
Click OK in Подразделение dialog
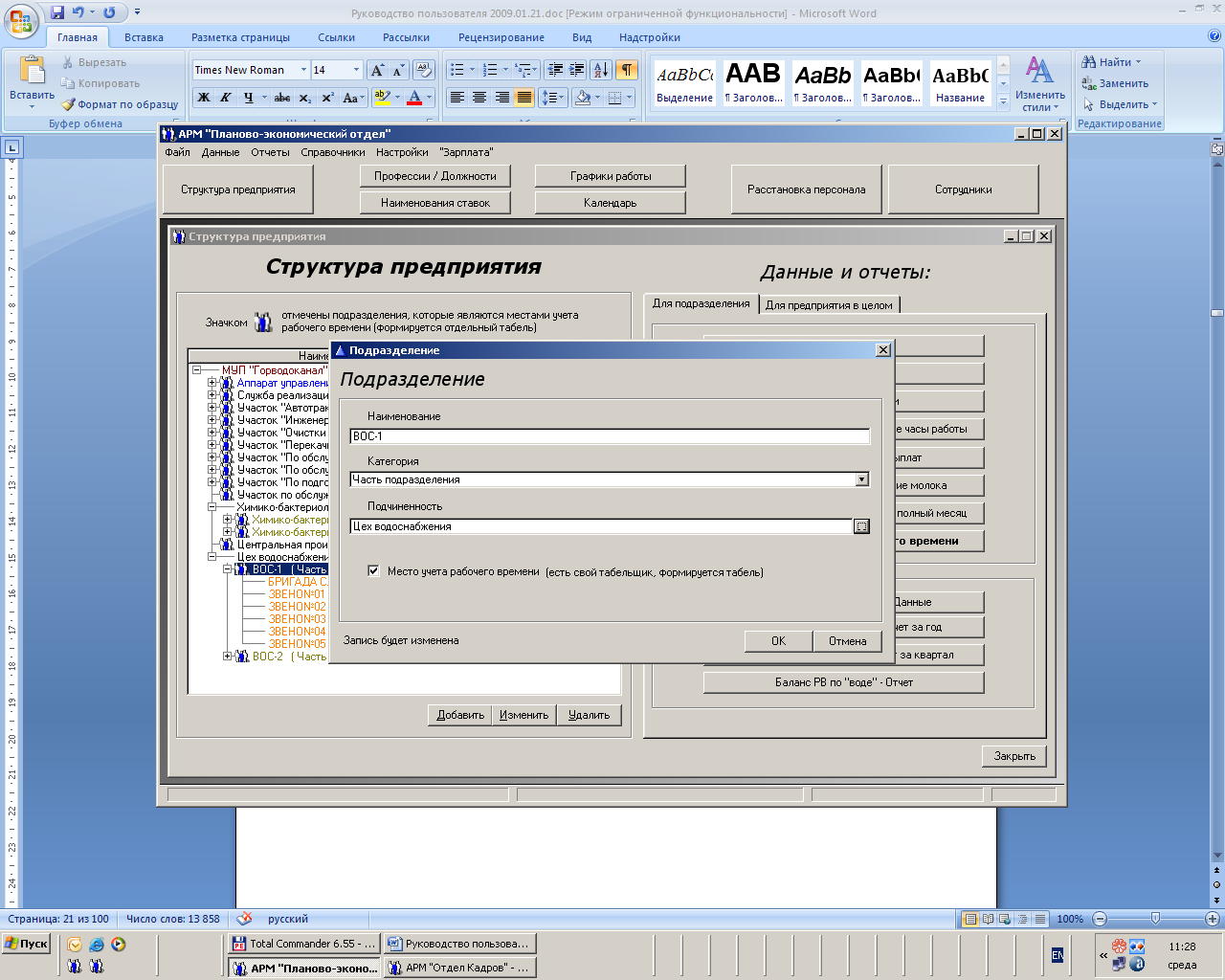coord(778,641)
